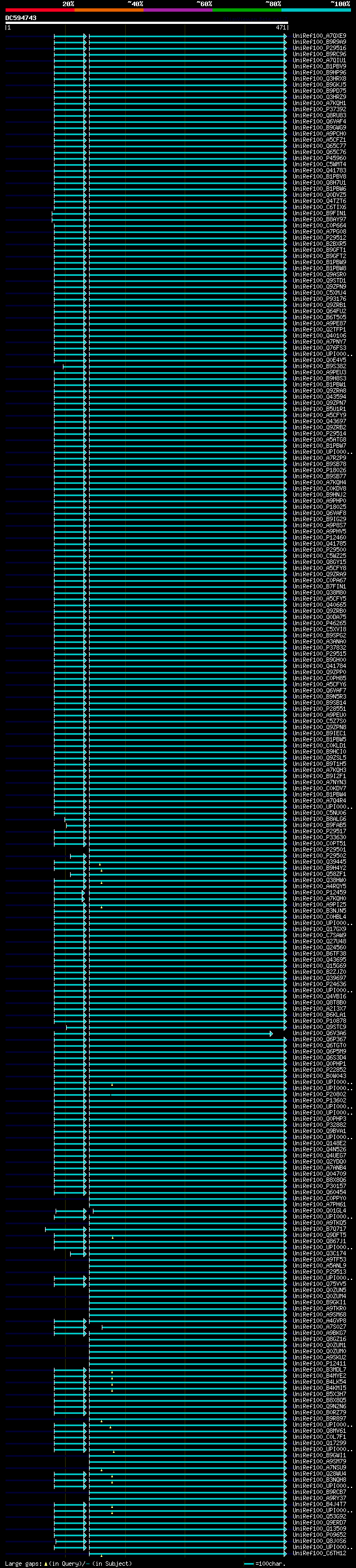Image resolution: width=356 pixels, height=1568 pixels.
Task: Select label UniRef100_C5NU06
Action: point(319,813)
